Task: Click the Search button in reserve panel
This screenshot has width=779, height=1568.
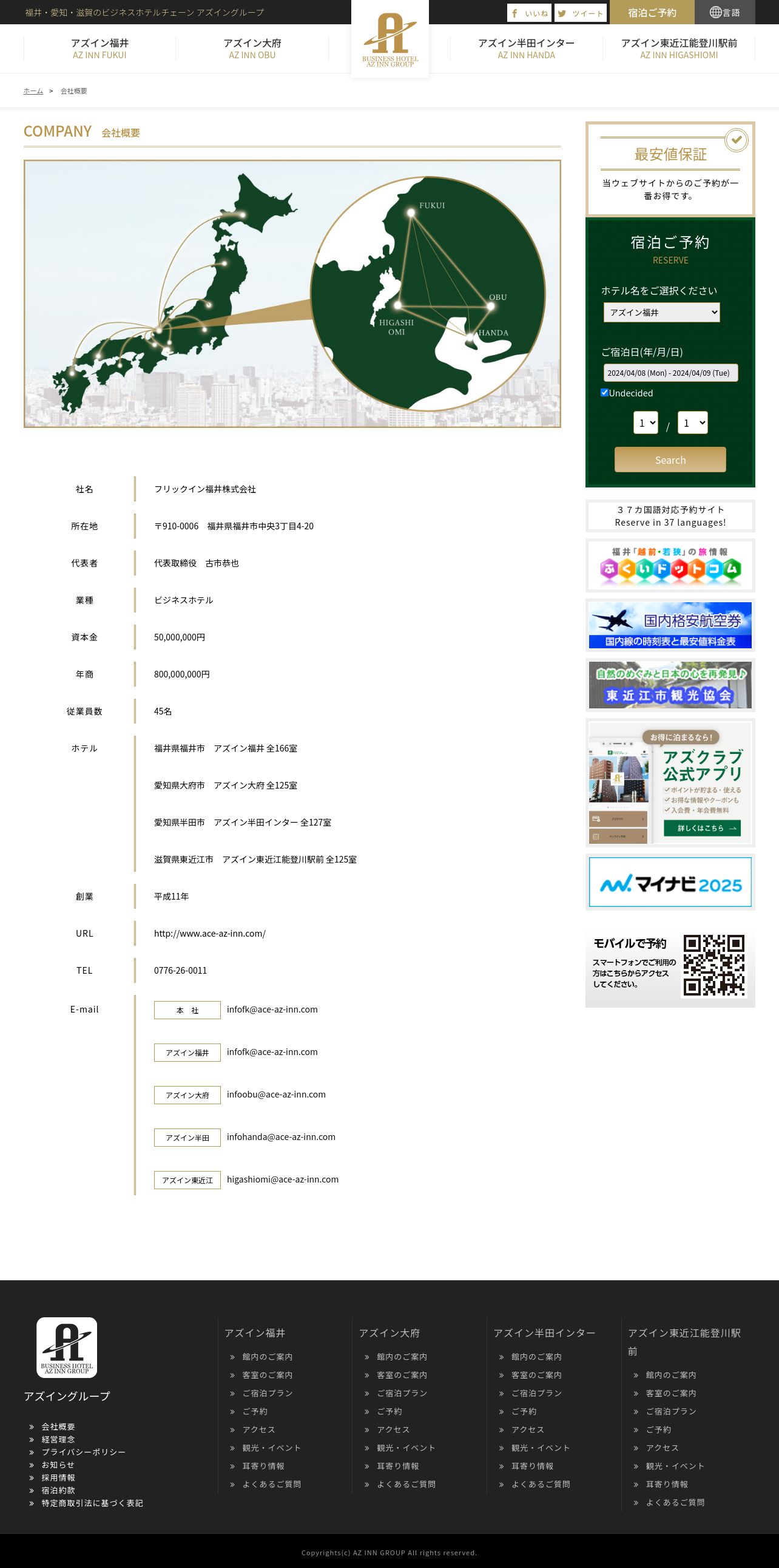Action: click(x=670, y=460)
